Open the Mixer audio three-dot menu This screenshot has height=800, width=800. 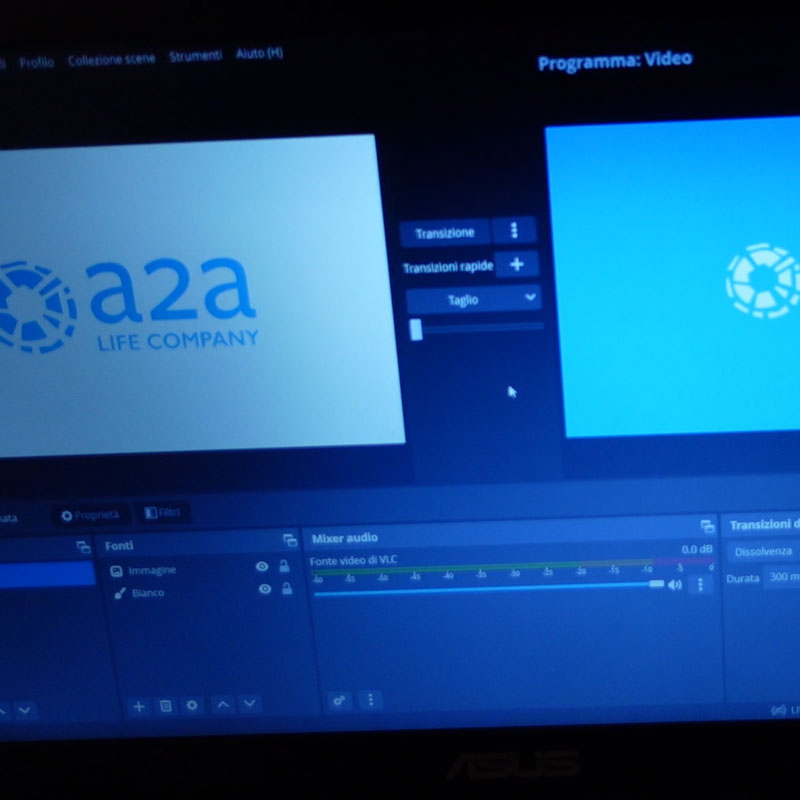(371, 699)
